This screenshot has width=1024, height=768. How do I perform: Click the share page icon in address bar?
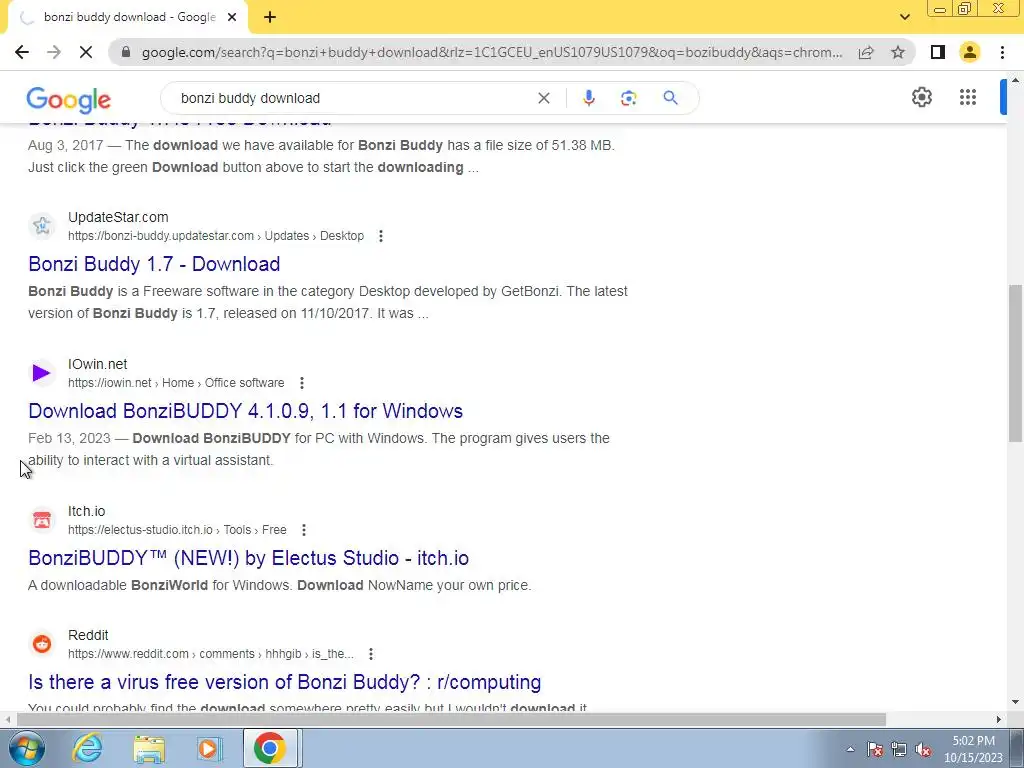866,52
